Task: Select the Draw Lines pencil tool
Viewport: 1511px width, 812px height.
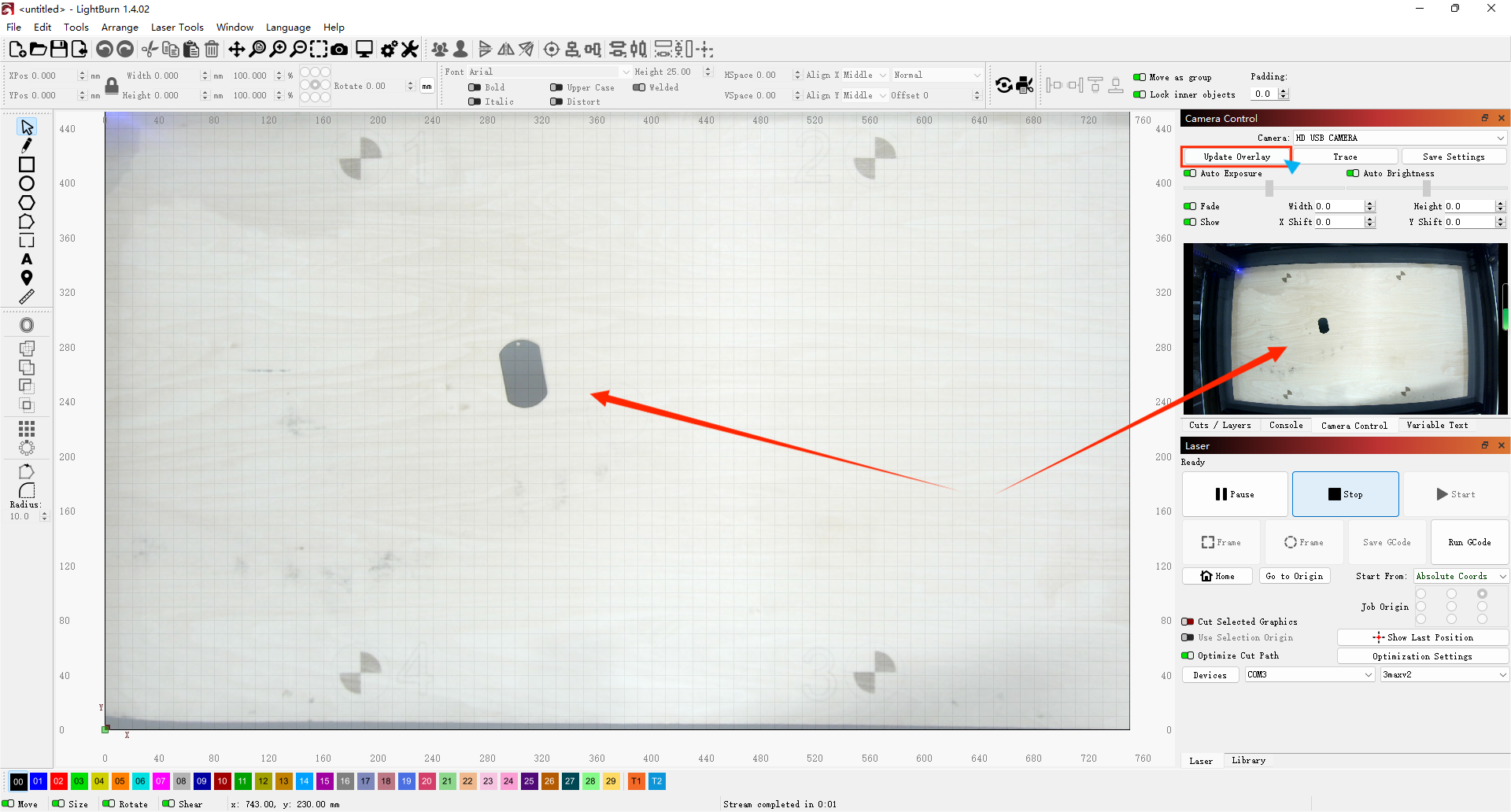Action: [27, 146]
